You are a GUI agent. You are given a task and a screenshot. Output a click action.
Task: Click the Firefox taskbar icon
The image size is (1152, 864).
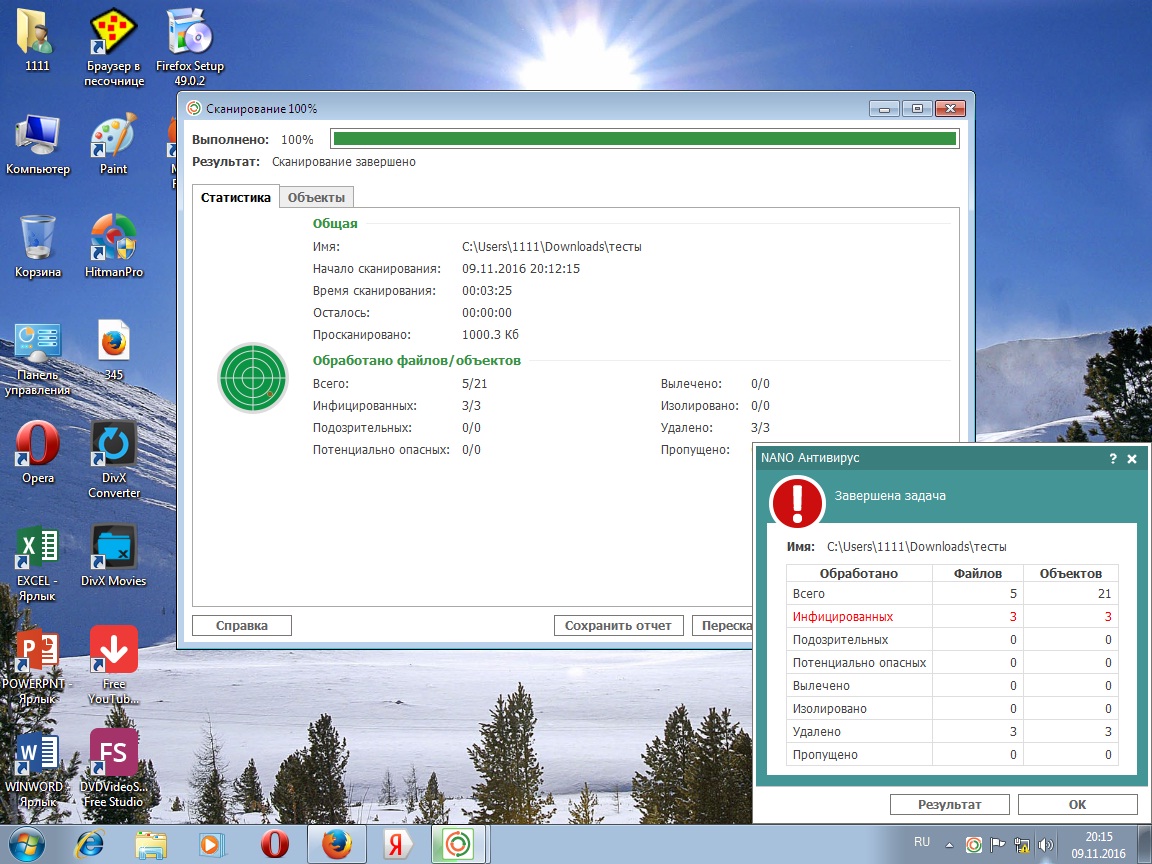(336, 844)
